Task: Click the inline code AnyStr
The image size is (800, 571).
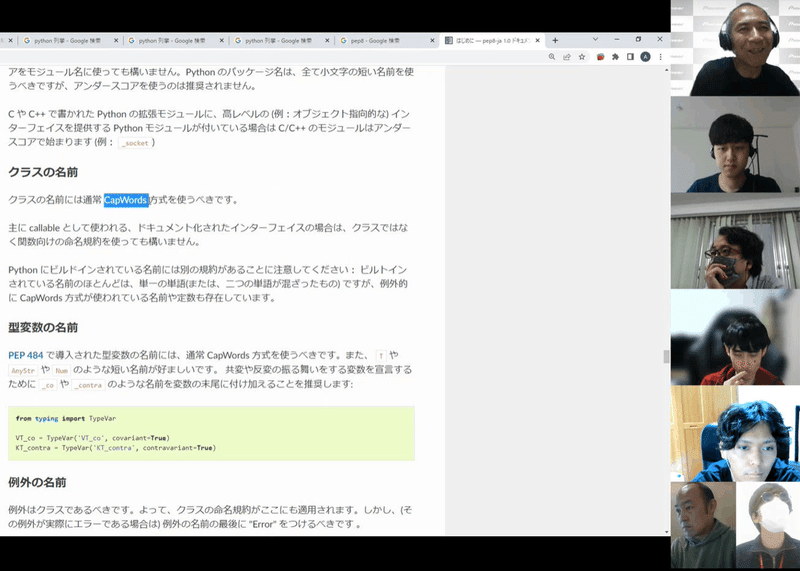Action: pyautogui.click(x=23, y=370)
